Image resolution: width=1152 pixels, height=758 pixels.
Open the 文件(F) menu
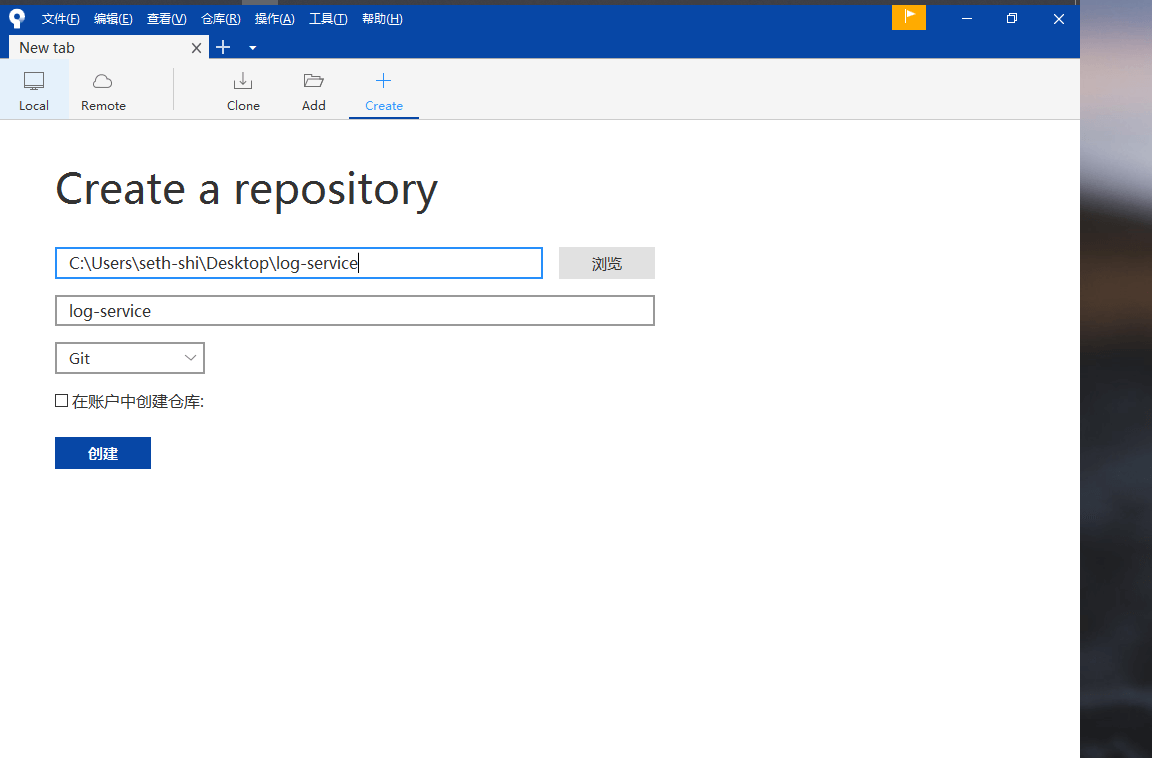coord(60,19)
